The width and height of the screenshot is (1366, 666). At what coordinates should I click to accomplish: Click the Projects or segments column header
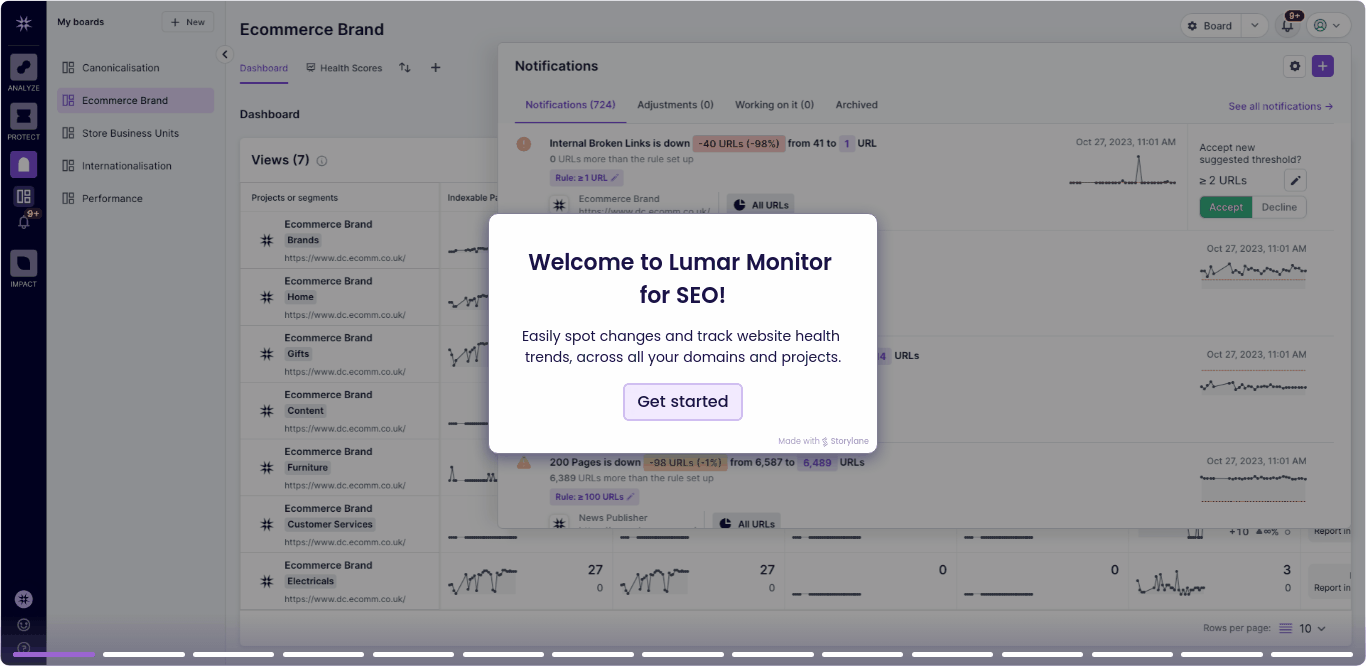coord(294,198)
